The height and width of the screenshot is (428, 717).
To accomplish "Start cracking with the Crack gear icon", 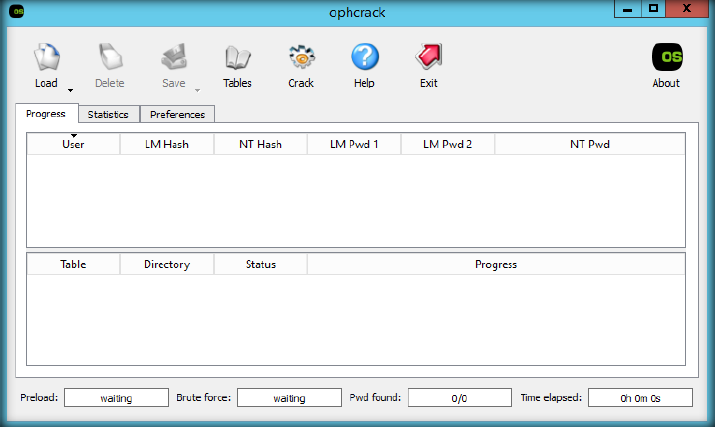I will pos(301,57).
